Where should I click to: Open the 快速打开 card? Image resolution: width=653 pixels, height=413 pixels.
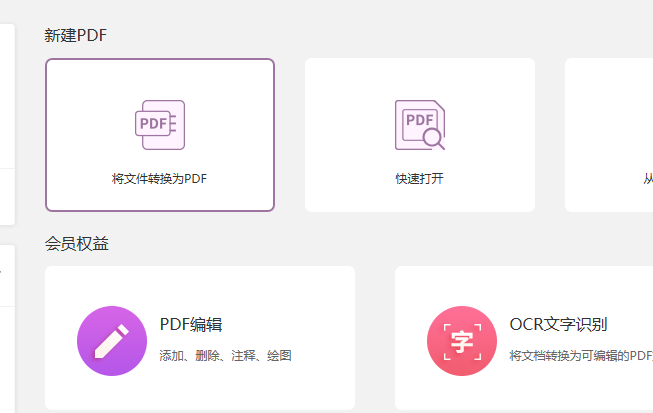pyautogui.click(x=420, y=135)
